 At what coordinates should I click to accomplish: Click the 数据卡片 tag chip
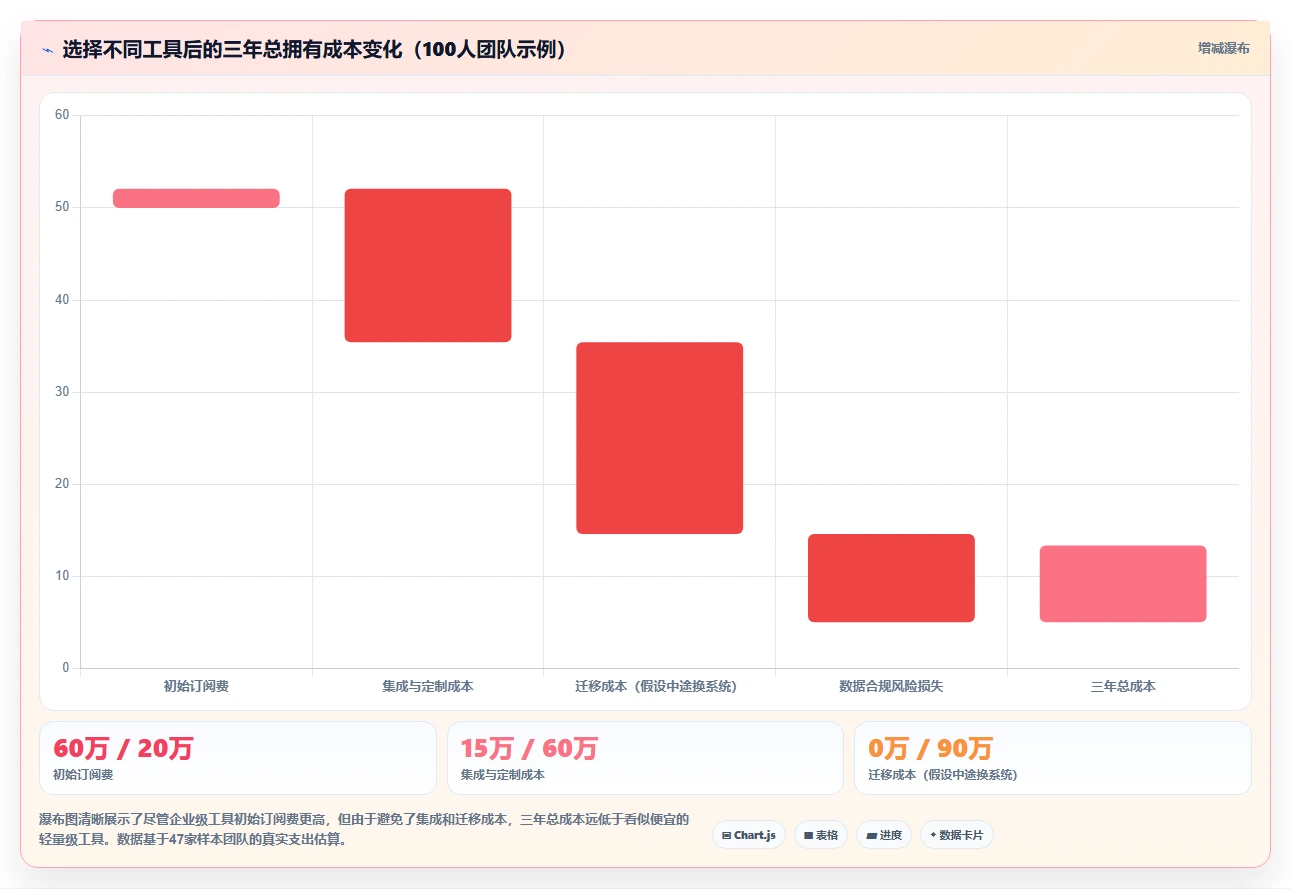tap(957, 835)
